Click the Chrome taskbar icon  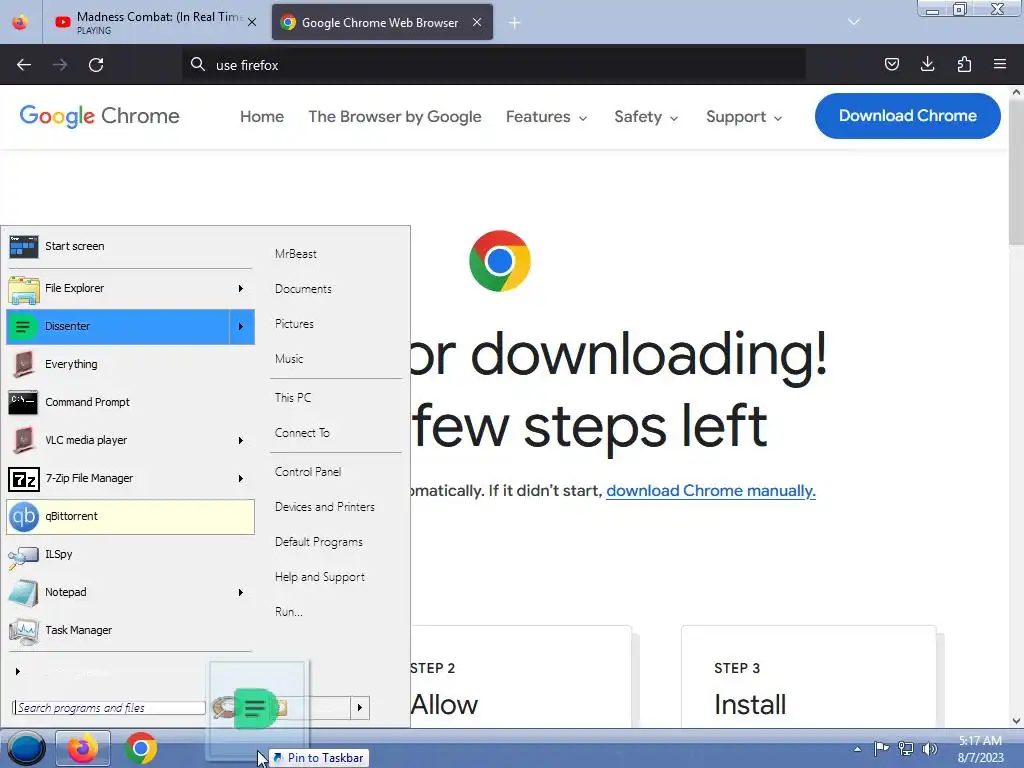(x=140, y=748)
